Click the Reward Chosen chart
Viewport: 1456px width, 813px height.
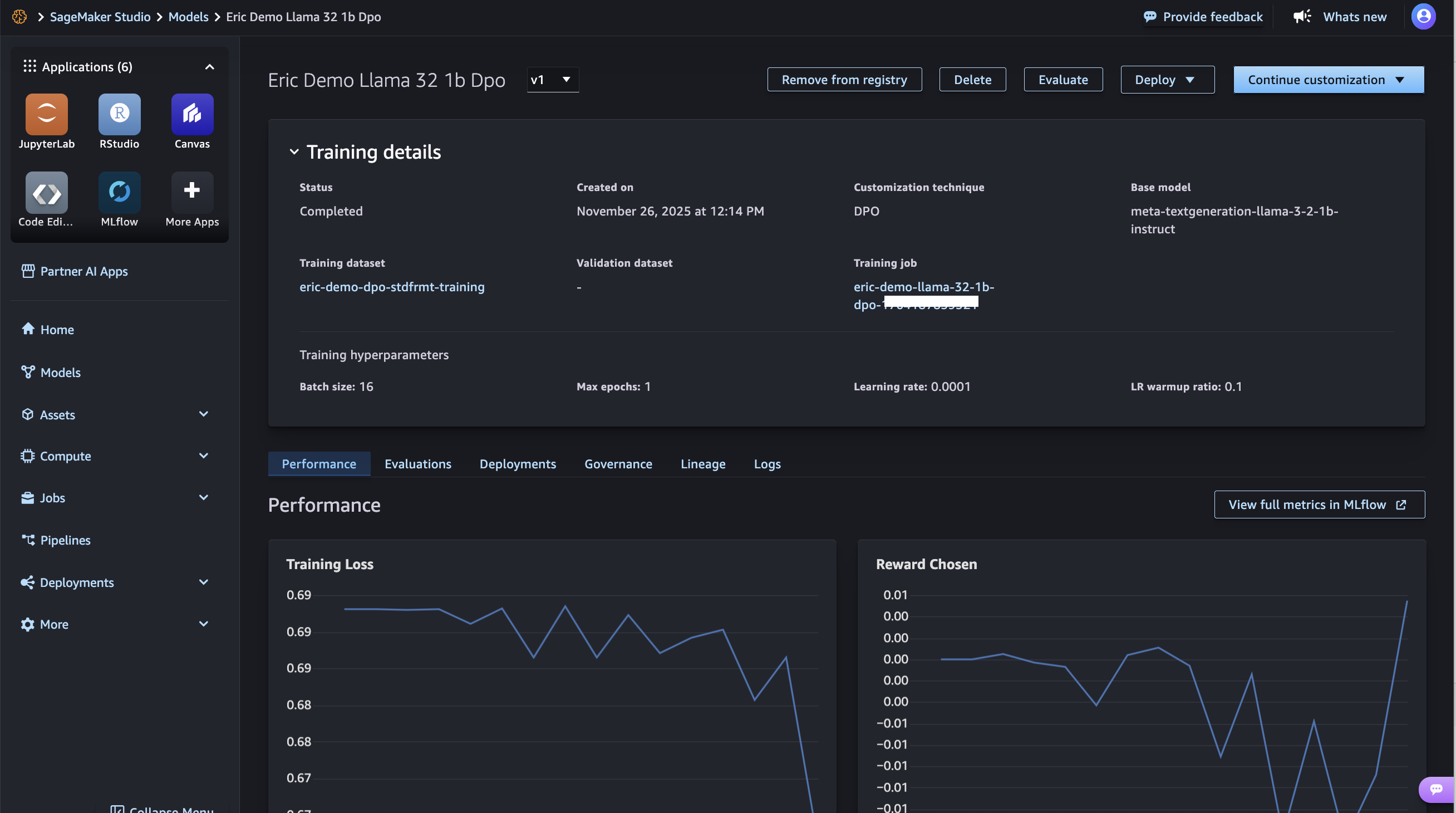click(x=1142, y=676)
